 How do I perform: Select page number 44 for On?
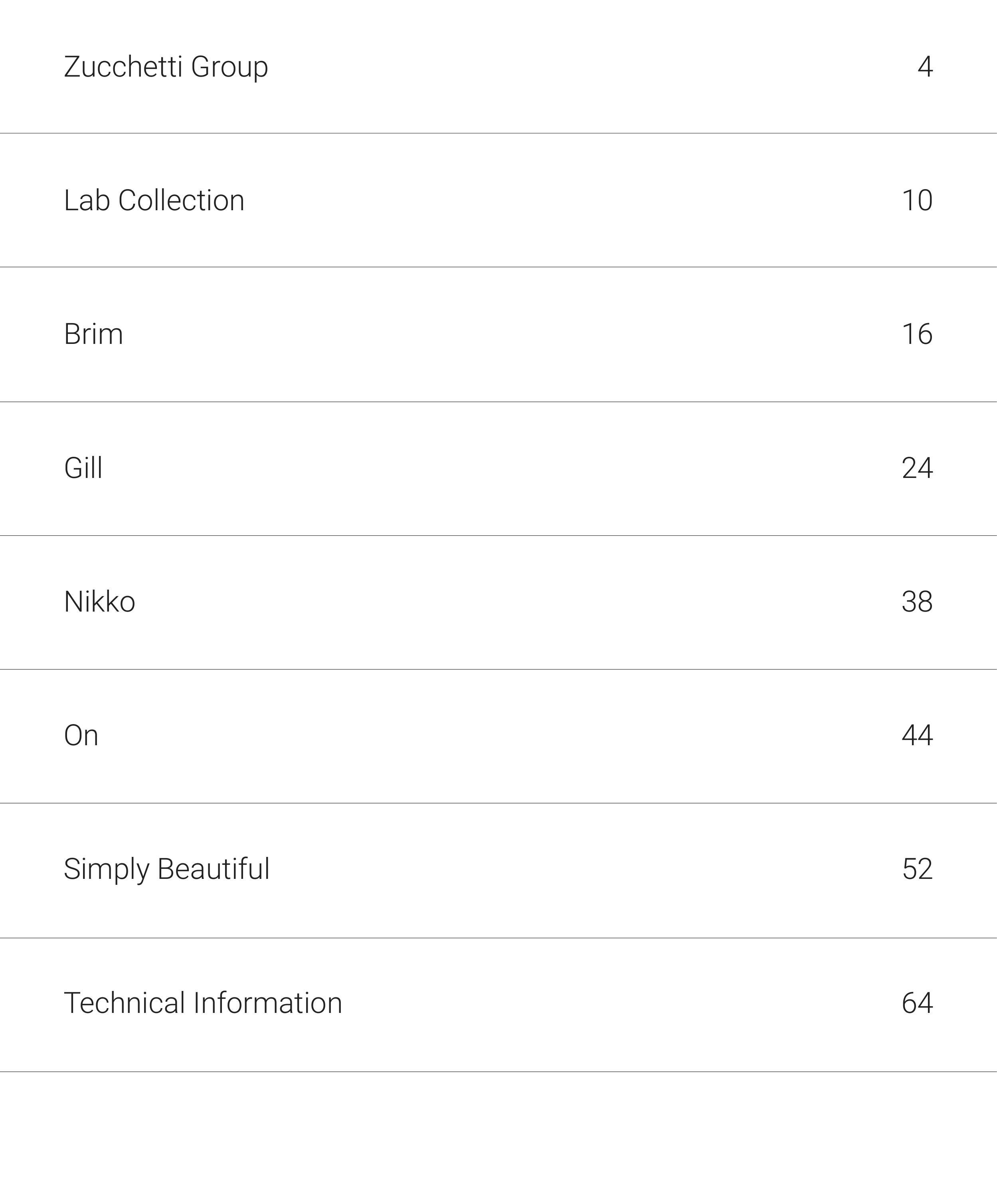[917, 736]
